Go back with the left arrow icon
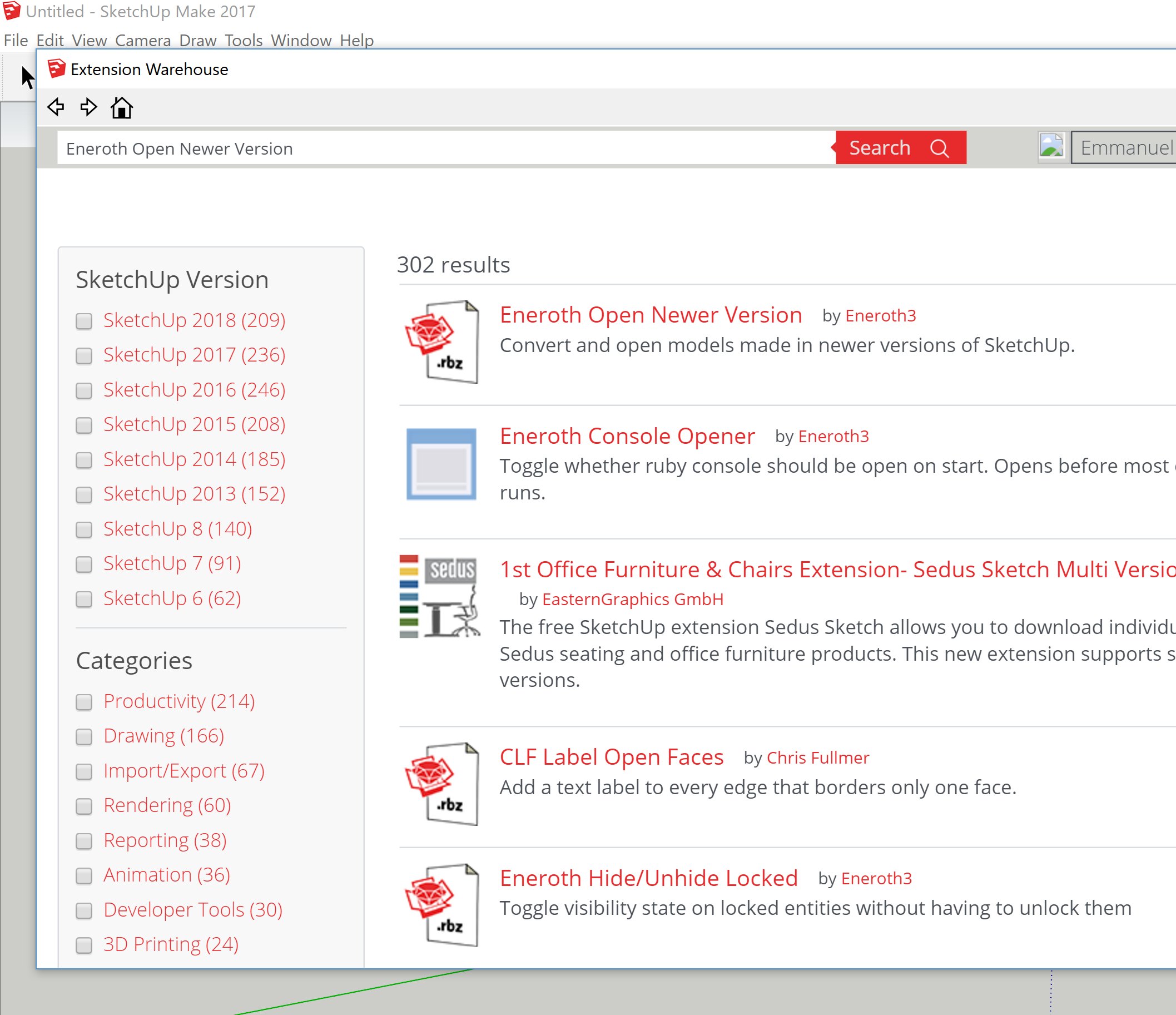 click(x=56, y=107)
